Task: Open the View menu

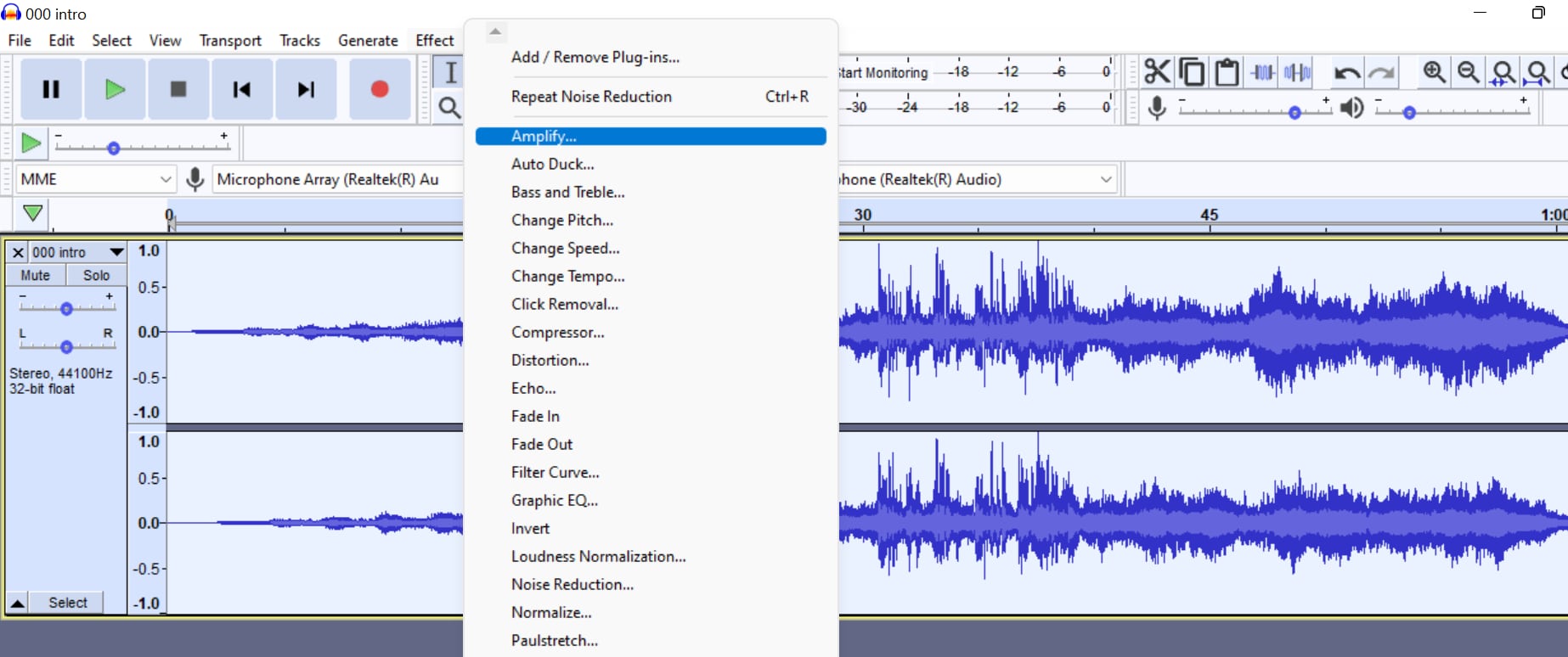Action: point(165,41)
